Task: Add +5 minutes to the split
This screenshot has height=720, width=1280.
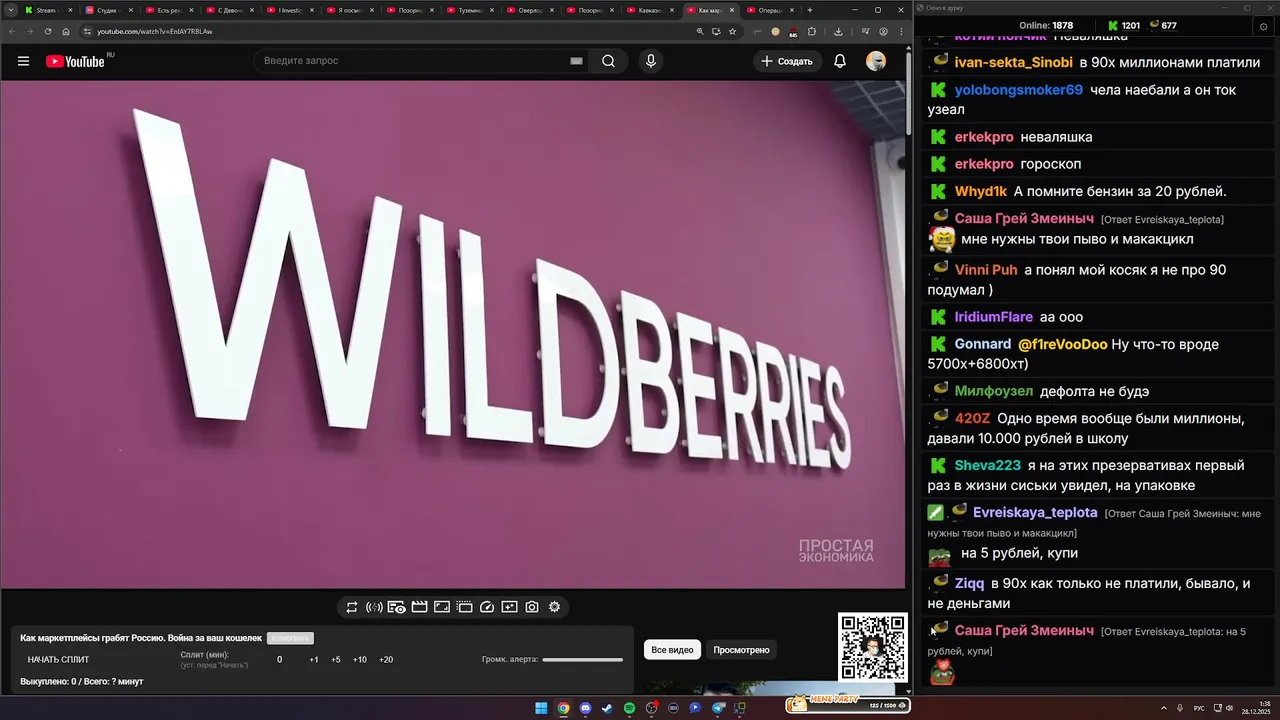Action: (336, 660)
